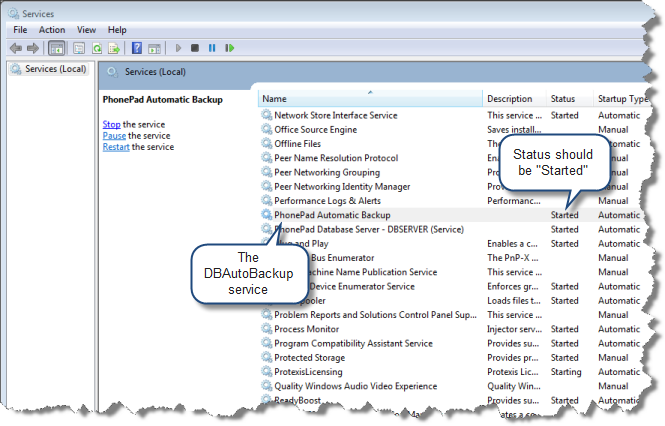Select the ProtexisLicensing service

tap(308, 372)
